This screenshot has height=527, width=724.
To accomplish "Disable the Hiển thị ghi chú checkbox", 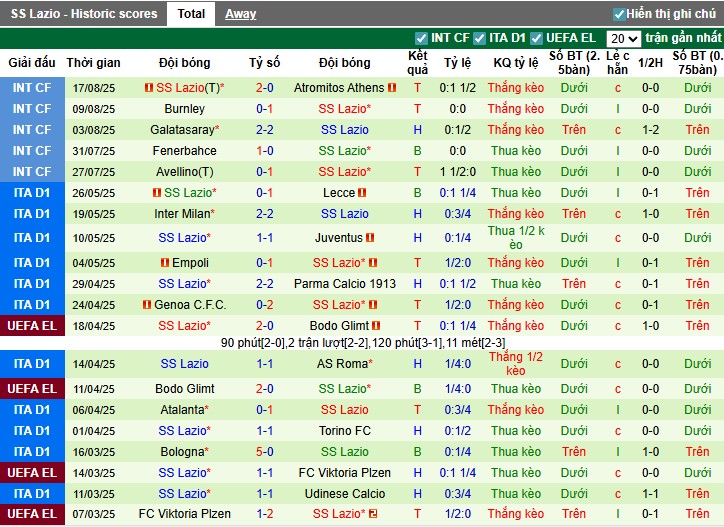I will (x=619, y=14).
